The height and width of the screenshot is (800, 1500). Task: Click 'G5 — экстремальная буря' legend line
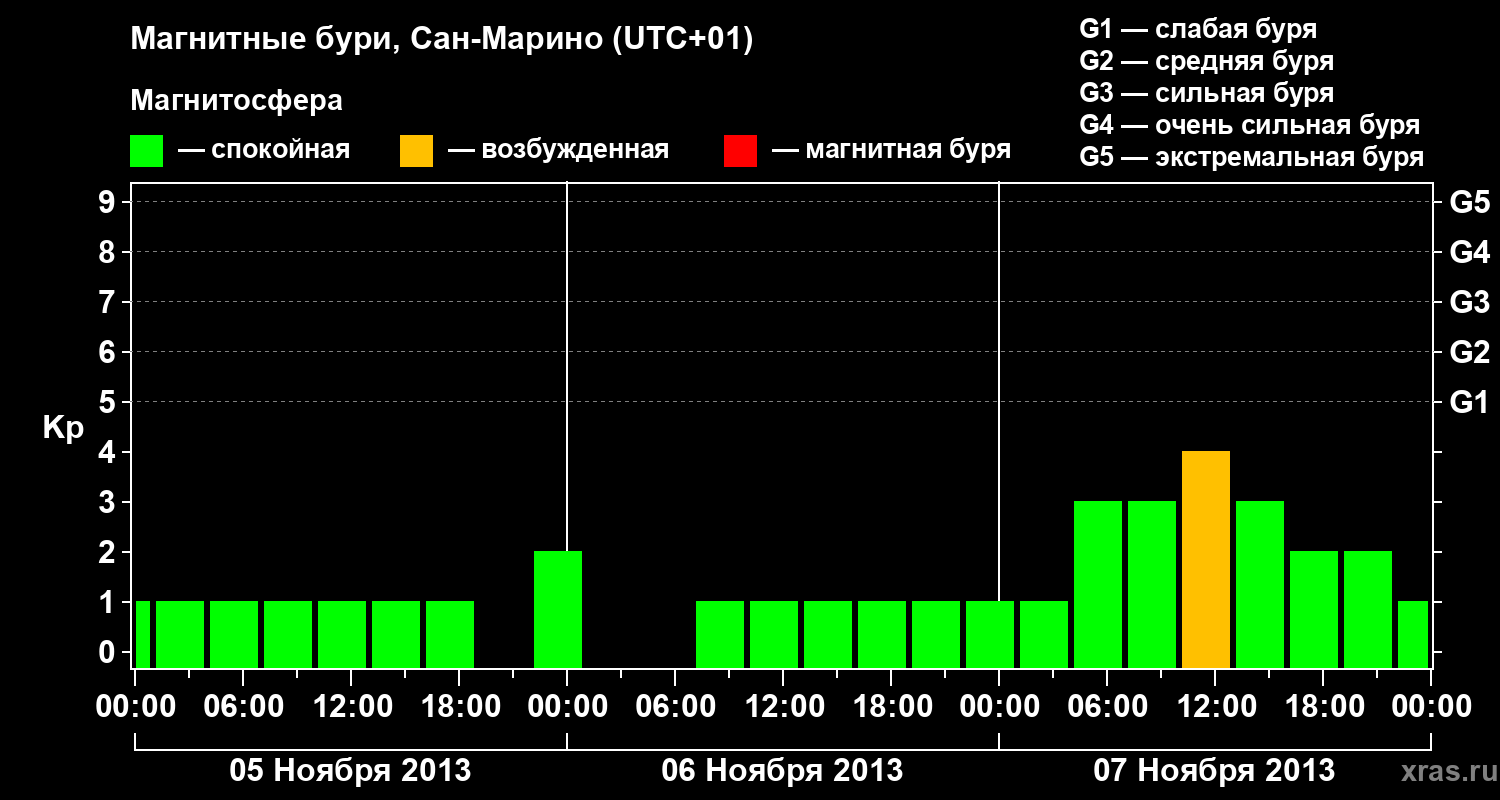pos(1252,158)
